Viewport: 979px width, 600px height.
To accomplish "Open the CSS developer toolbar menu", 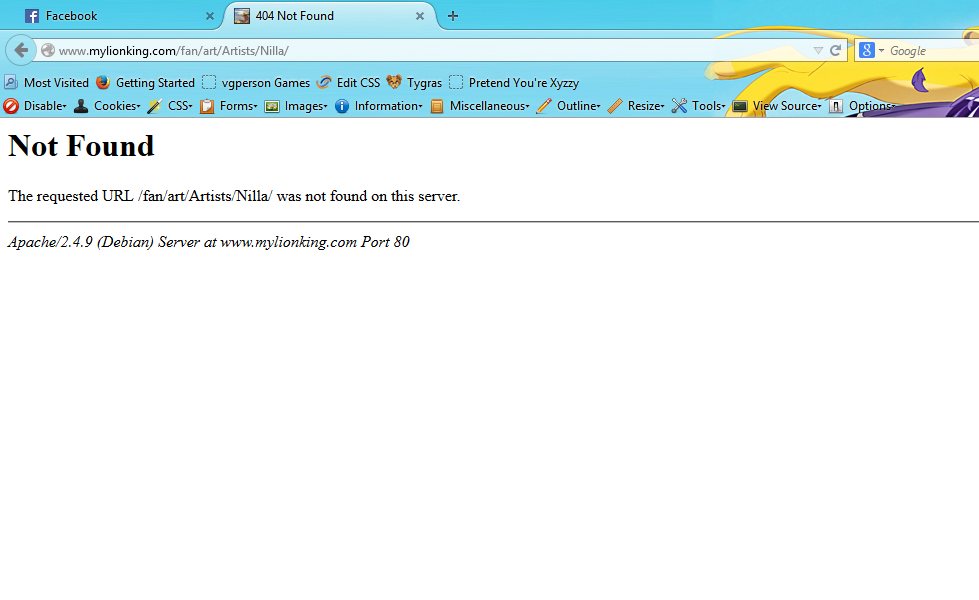I will (x=170, y=106).
